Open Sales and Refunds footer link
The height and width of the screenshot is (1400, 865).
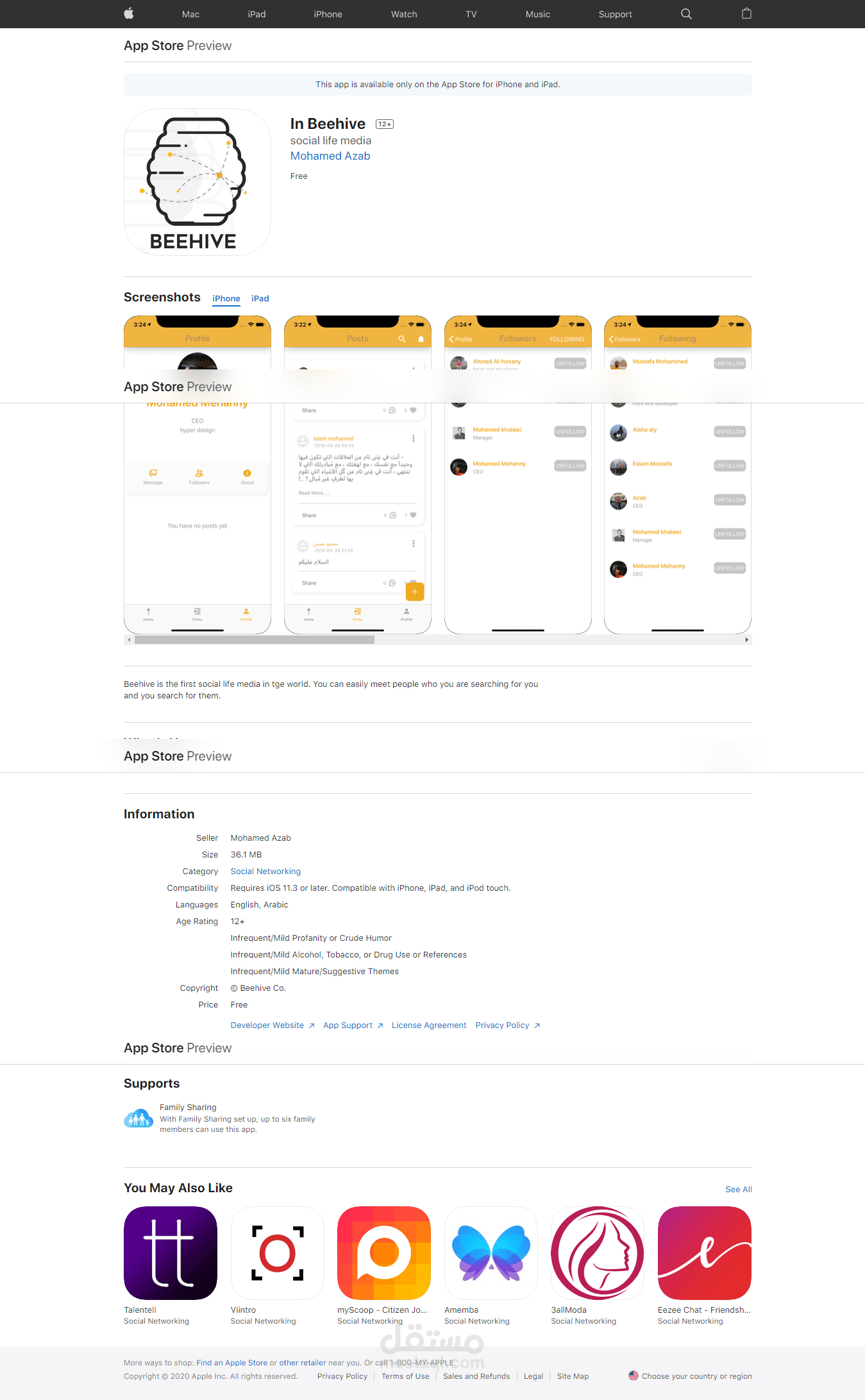tap(476, 1376)
